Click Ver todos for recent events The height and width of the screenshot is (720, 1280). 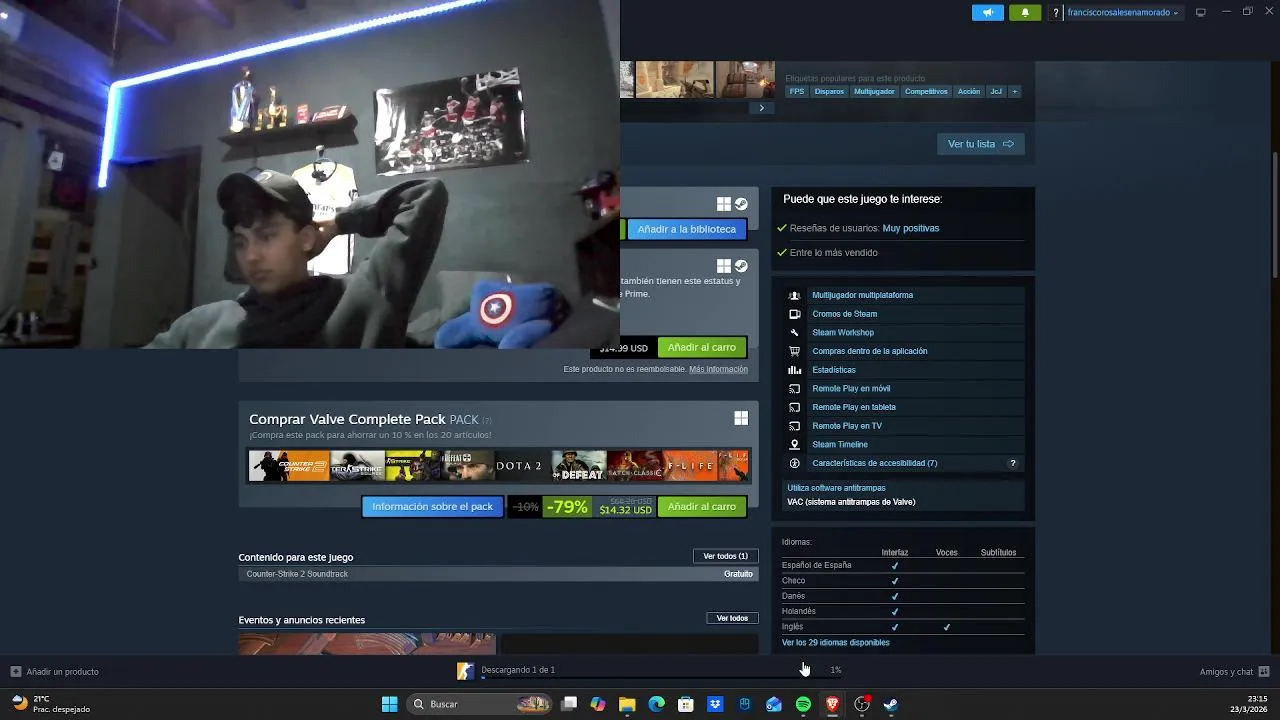[732, 618]
